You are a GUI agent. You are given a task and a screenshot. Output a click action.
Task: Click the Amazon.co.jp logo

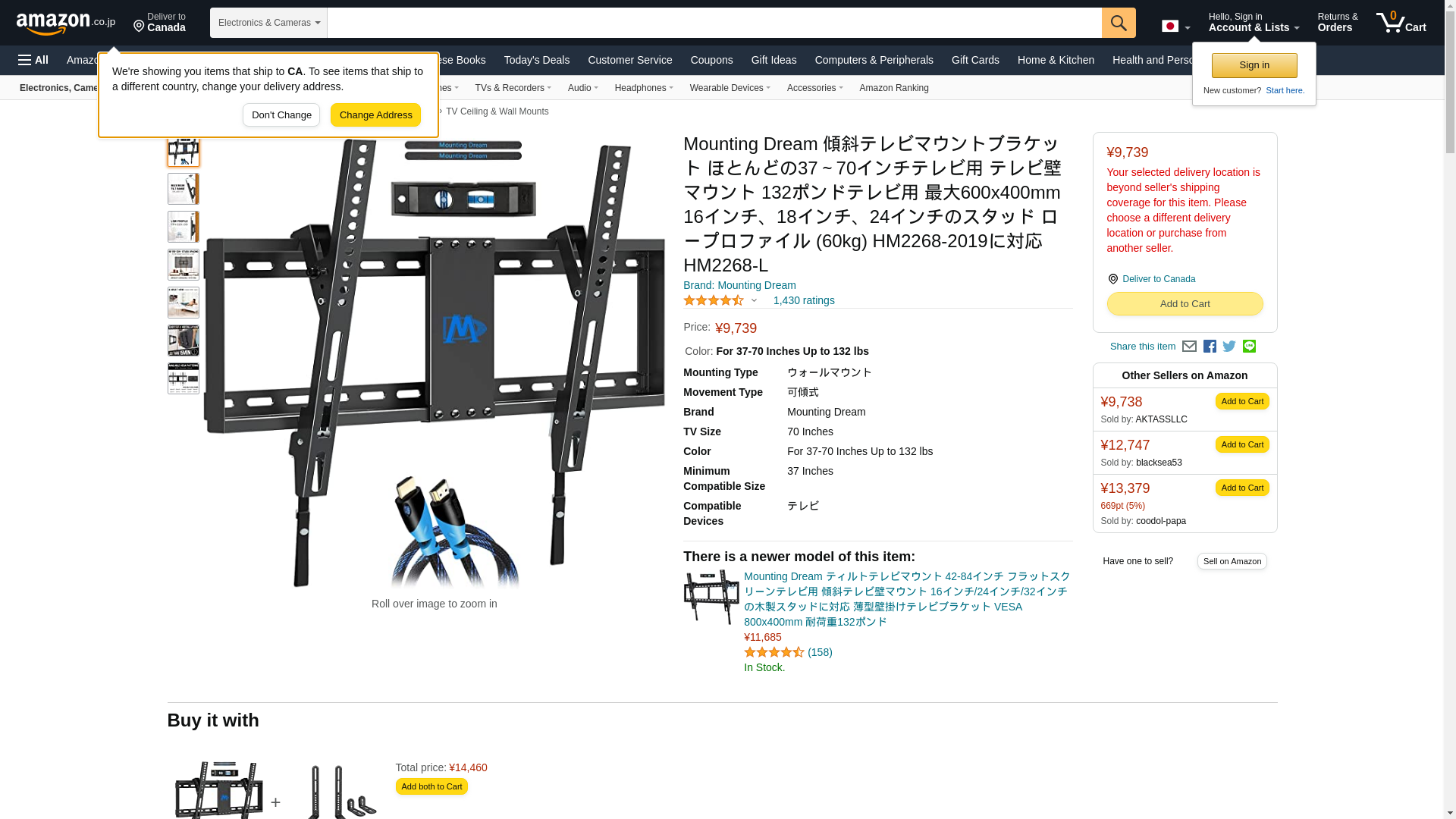(66, 23)
